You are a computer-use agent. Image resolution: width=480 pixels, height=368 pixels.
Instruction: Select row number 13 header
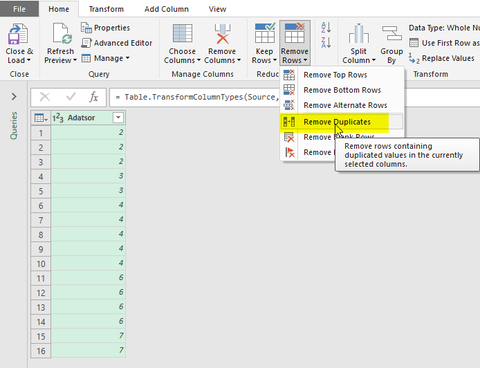pos(41,307)
